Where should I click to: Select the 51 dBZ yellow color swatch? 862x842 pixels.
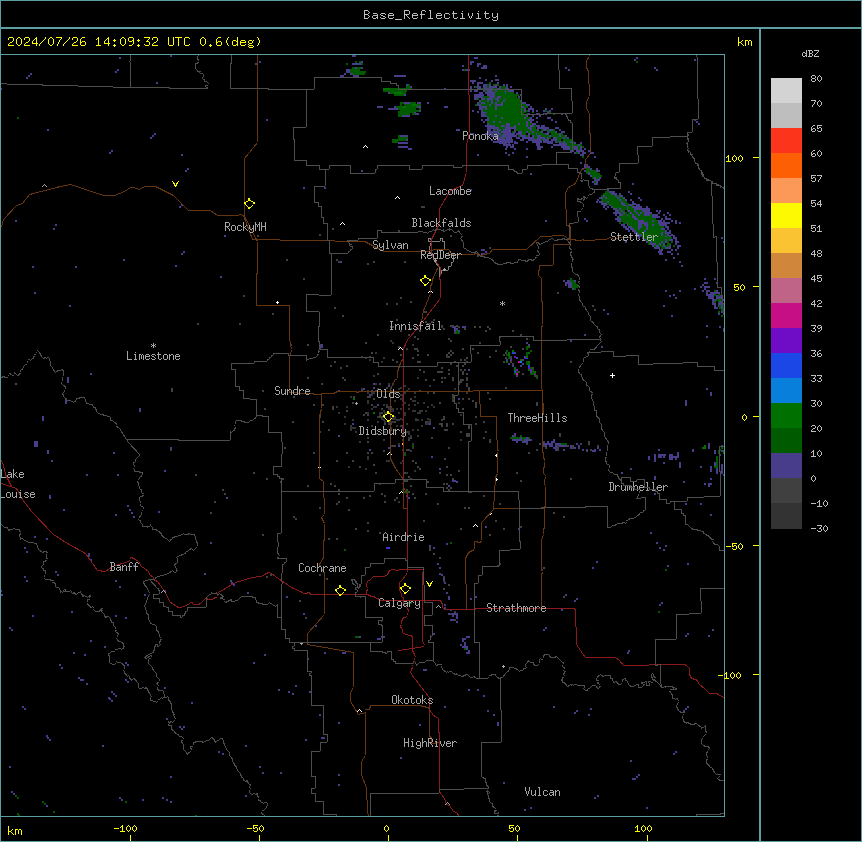click(x=786, y=215)
